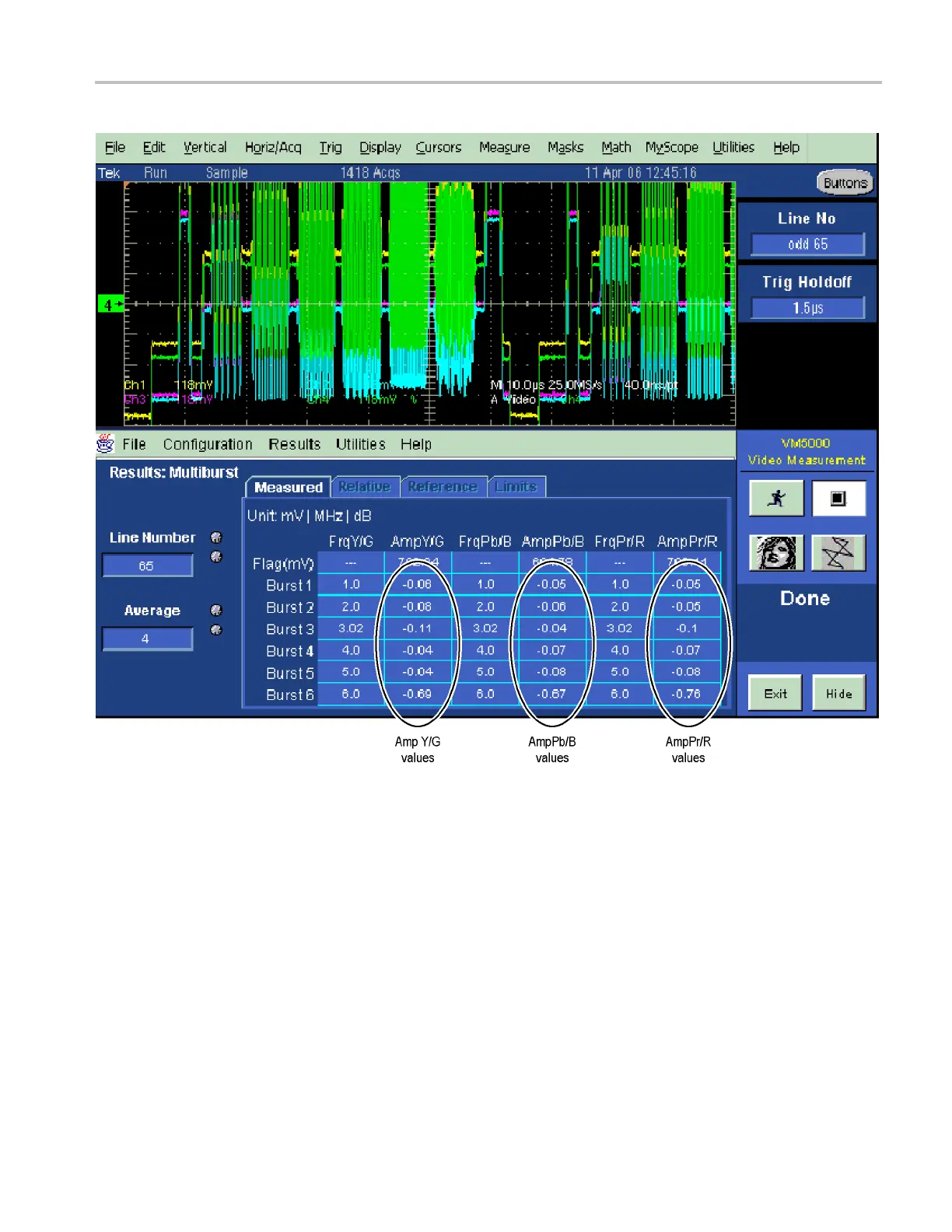The image size is (952, 1232).
Task: Click the Flag(mV) row label
Action: click(283, 564)
